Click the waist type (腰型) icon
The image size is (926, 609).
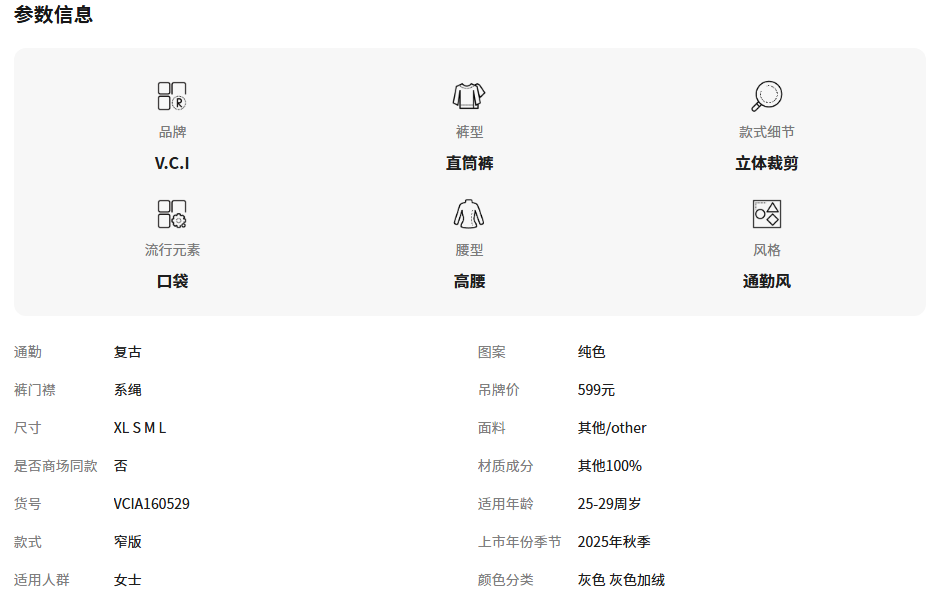pyautogui.click(x=469, y=214)
